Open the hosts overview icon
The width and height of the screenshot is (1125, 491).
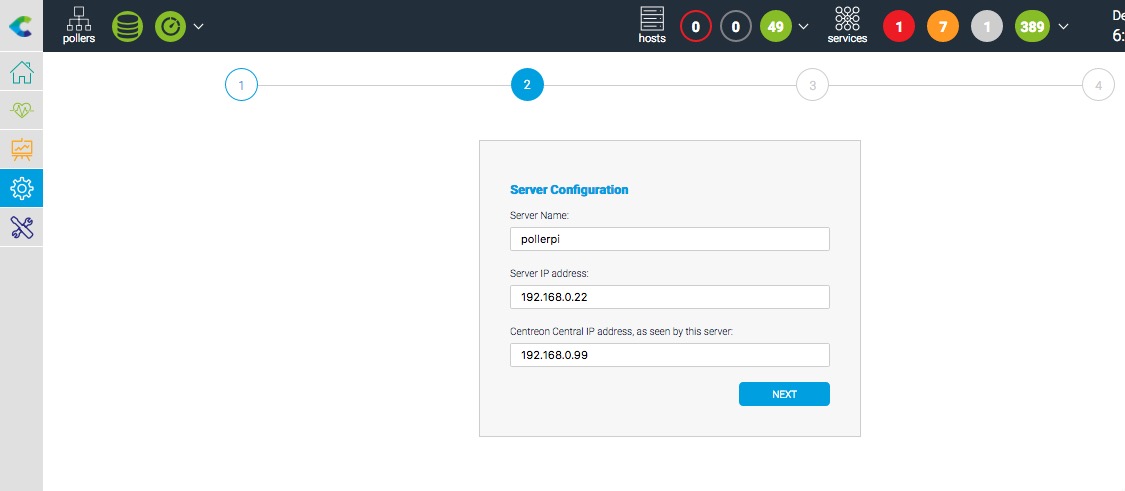coord(652,25)
